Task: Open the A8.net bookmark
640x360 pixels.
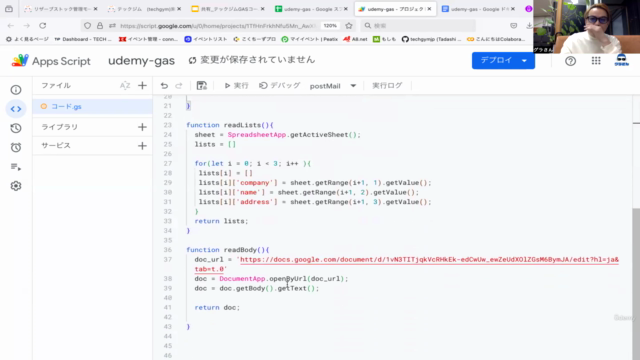Action: pyautogui.click(x=355, y=39)
